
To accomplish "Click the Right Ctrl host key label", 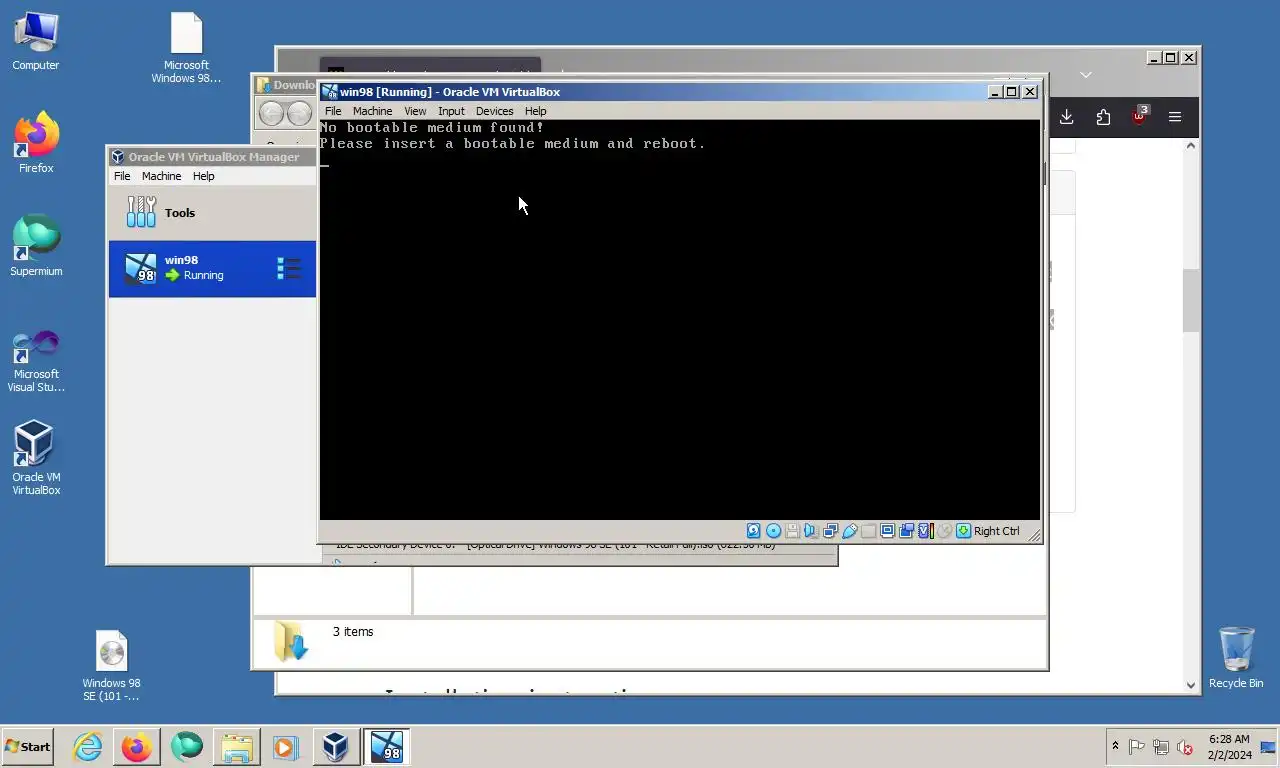I will point(997,531).
